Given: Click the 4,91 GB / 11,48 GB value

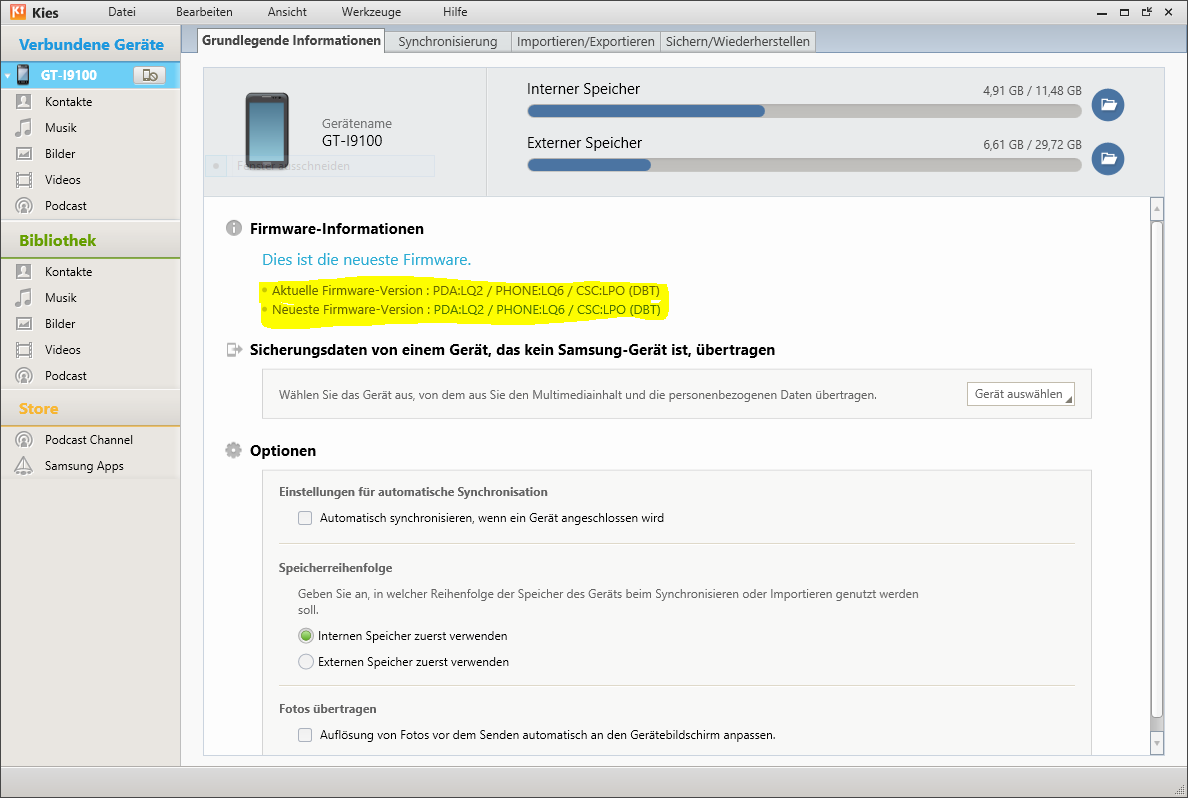Looking at the screenshot, I should click(1032, 90).
